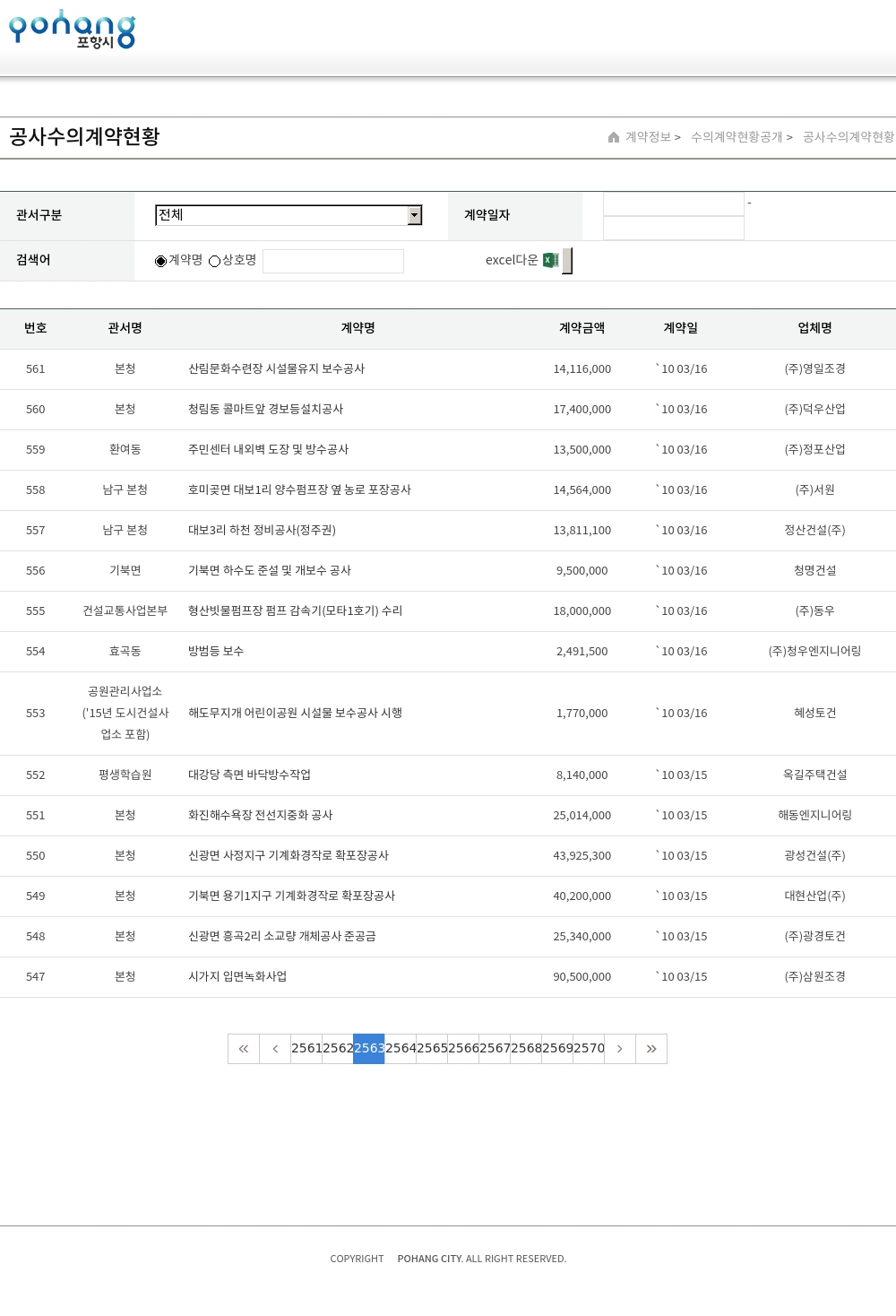Click the contract start date field
The width and height of the screenshot is (896, 1316).
[674, 204]
